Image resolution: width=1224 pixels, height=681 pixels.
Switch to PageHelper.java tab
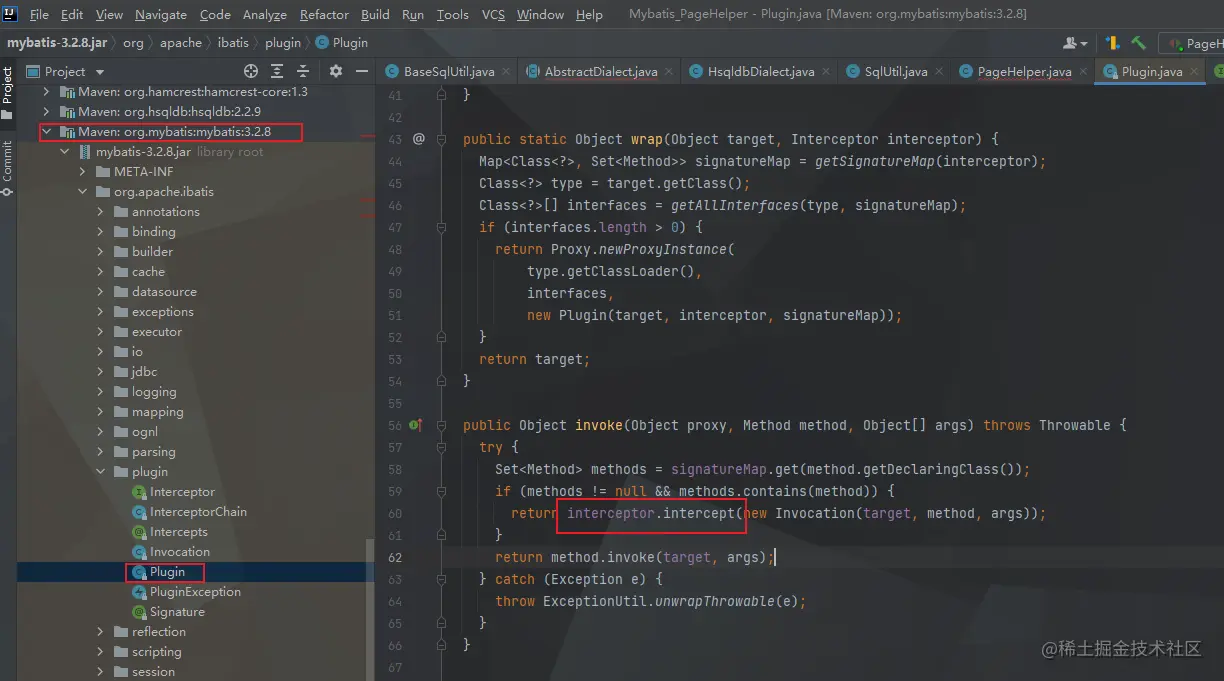pos(1024,72)
